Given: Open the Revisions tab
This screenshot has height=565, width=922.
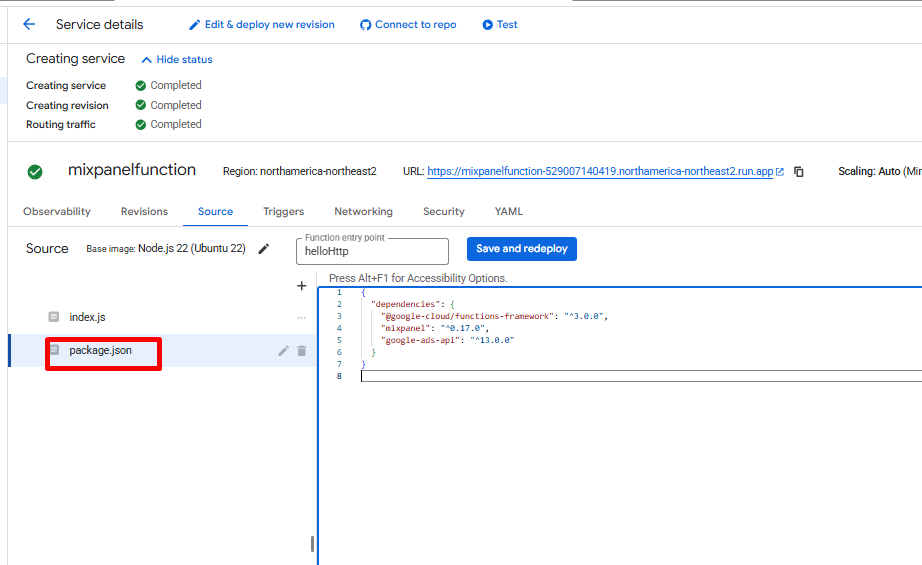Looking at the screenshot, I should pyautogui.click(x=144, y=212).
